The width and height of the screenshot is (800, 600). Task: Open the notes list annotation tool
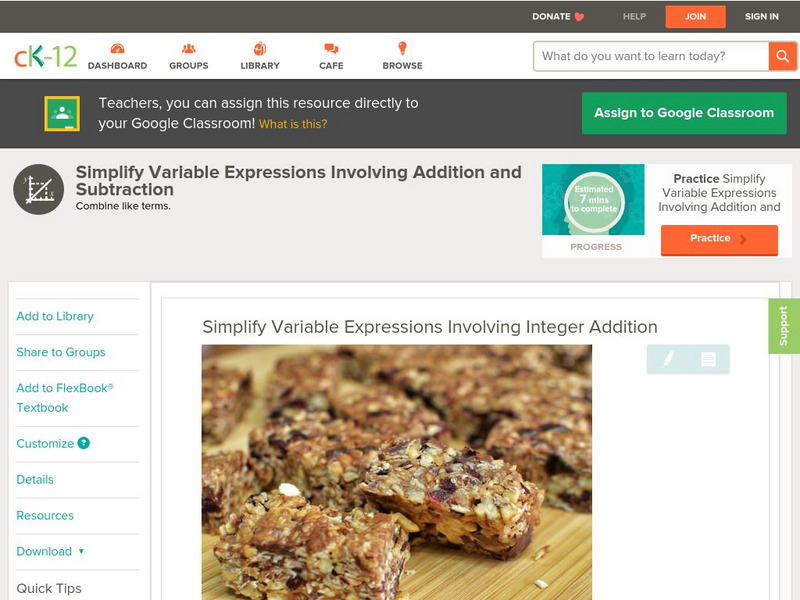[708, 359]
